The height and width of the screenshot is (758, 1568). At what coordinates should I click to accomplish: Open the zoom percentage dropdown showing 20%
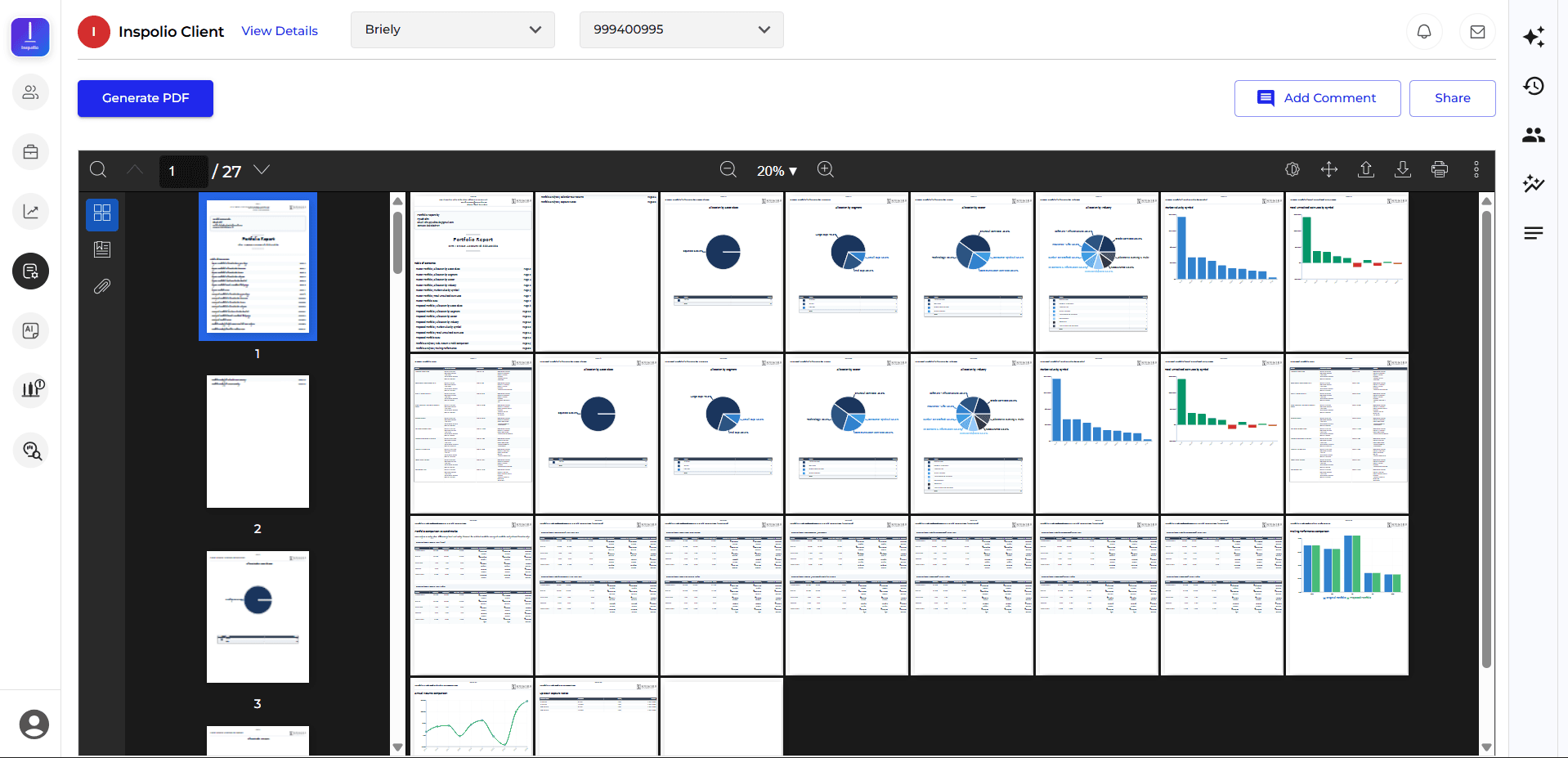(777, 170)
